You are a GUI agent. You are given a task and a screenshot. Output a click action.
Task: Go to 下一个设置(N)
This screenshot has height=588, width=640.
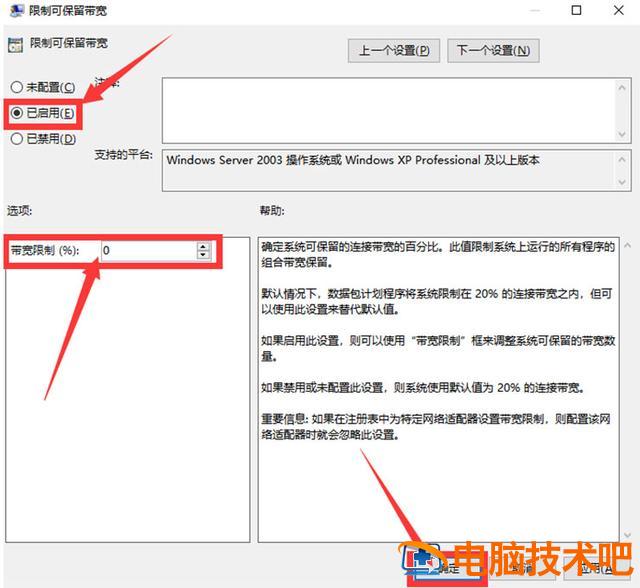(493, 51)
